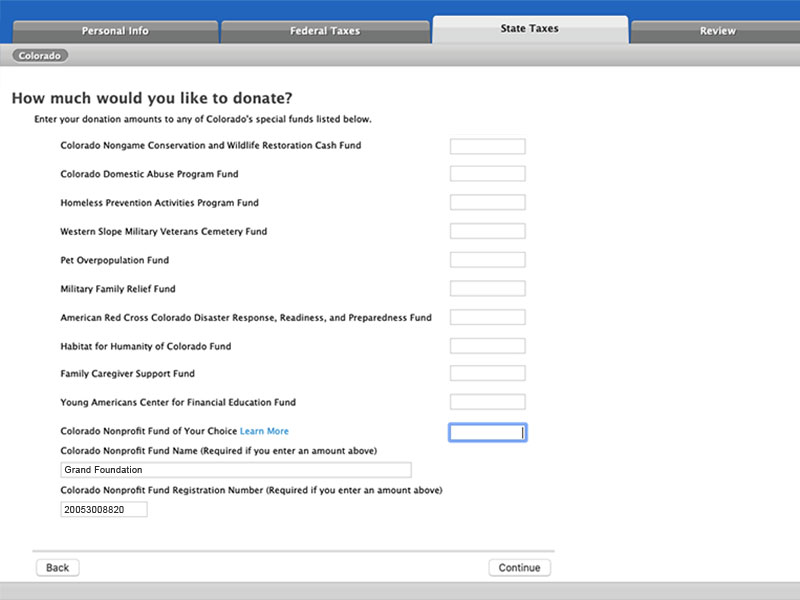Viewport: 800px width, 600px height.
Task: Select the American Red Cross donation amount field
Action: (487, 318)
